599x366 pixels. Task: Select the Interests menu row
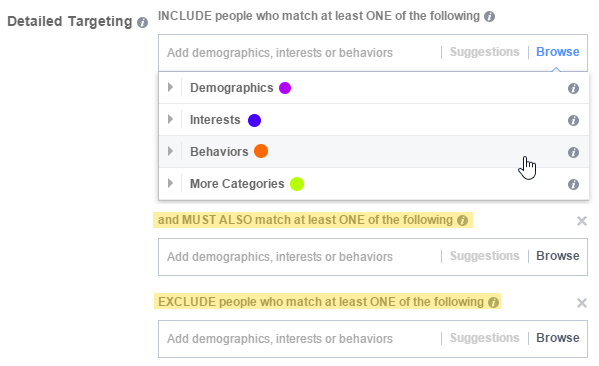click(x=374, y=120)
